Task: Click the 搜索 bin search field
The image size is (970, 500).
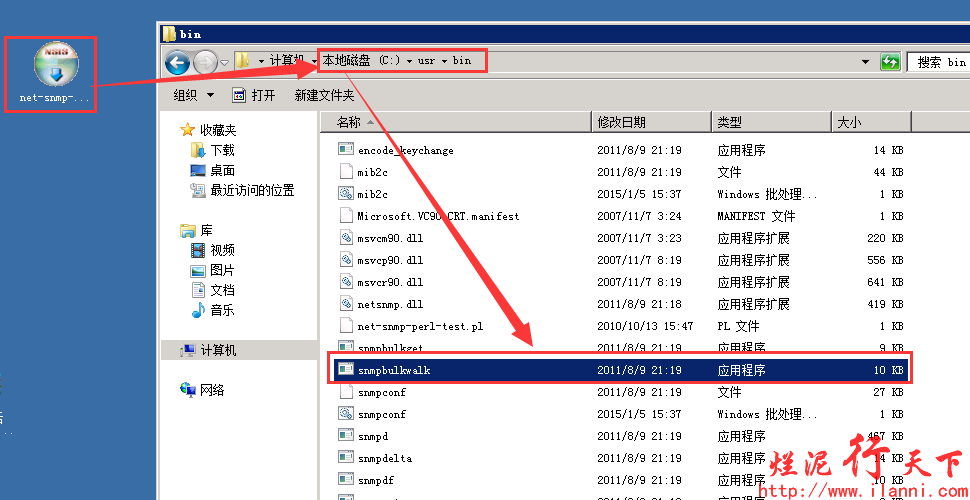Action: 940,62
